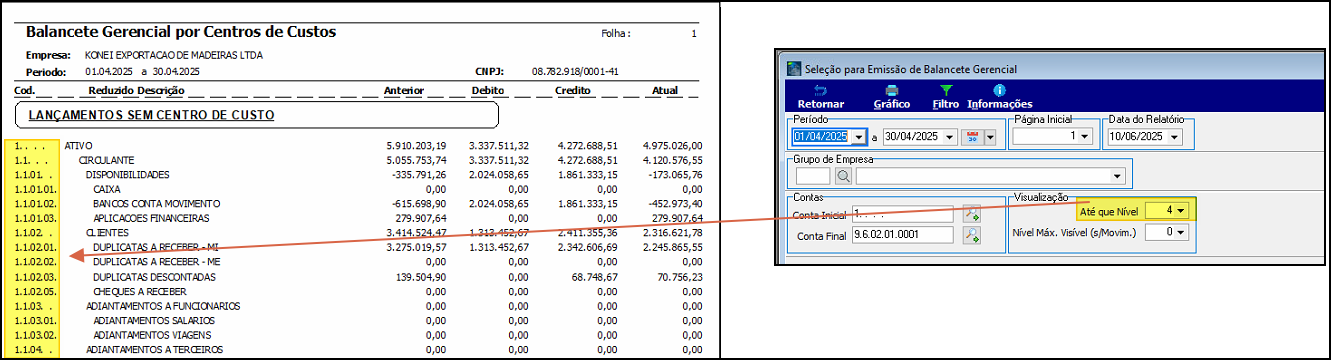This screenshot has width=1331, height=360.
Task: Expand the period end date dropdown
Action: (x=950, y=136)
